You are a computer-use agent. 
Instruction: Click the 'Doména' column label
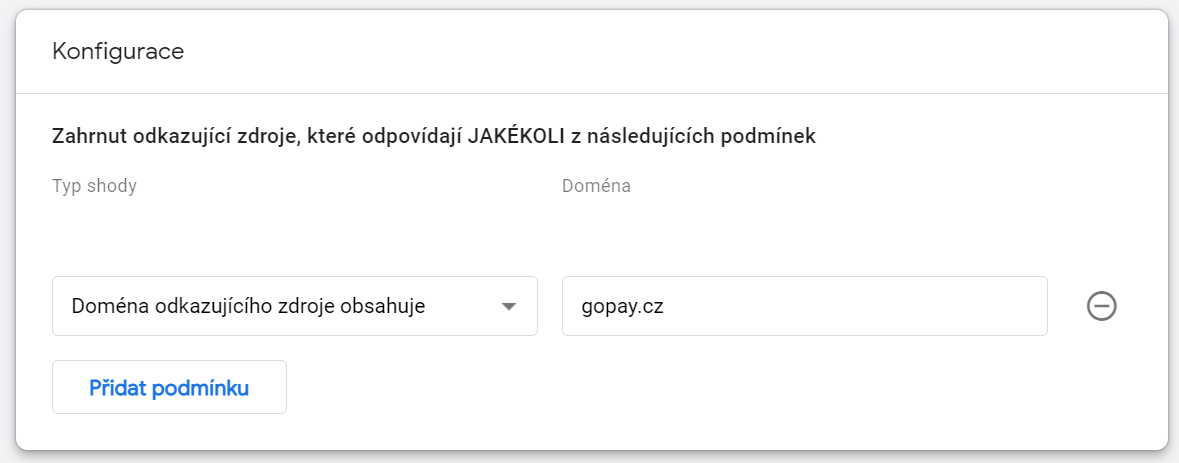click(596, 186)
